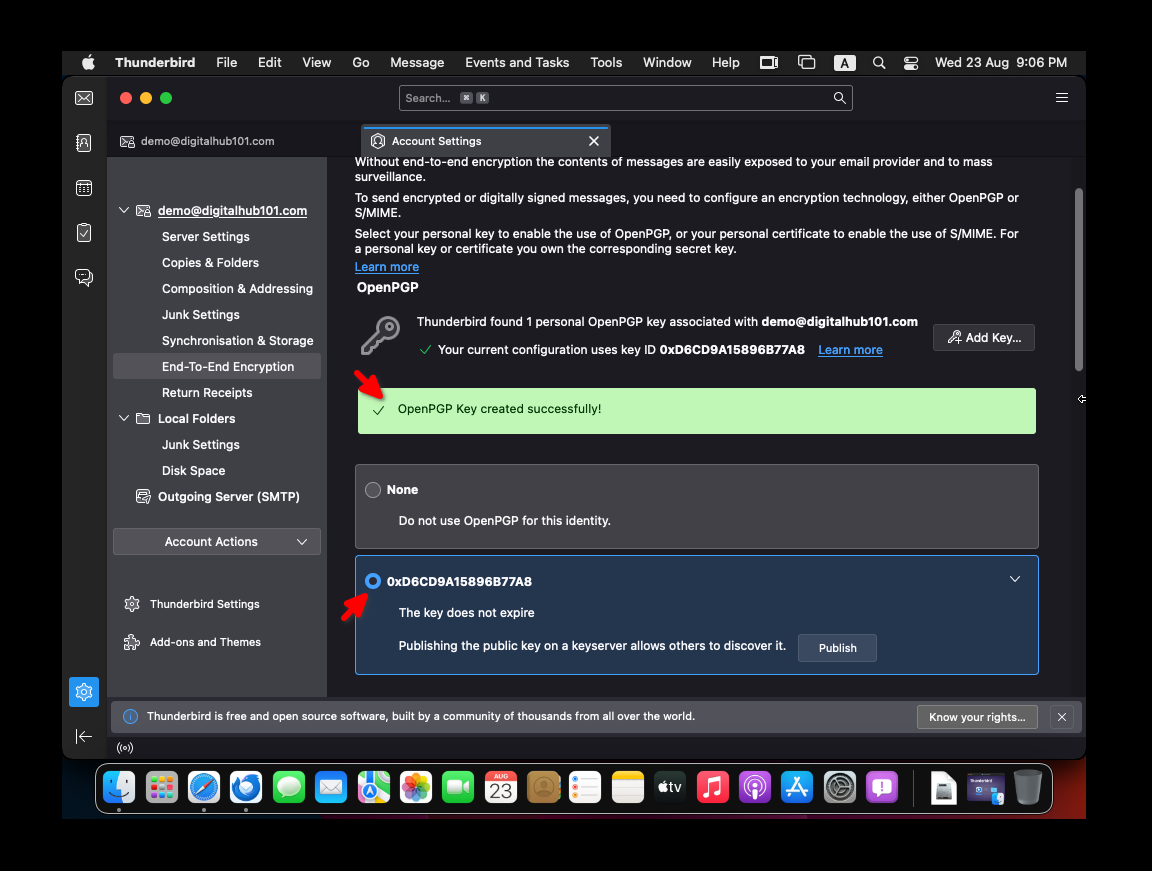1152x871 pixels.
Task: Open Server Settings in account tree
Action: (206, 236)
